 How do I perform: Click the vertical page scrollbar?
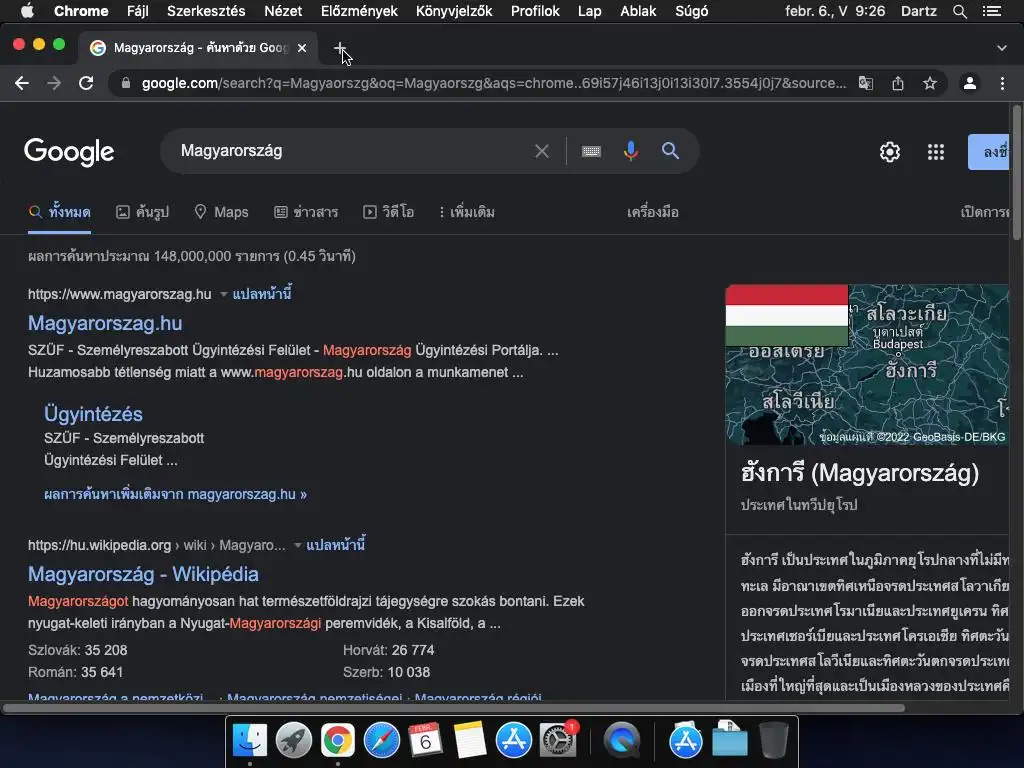coord(1016,173)
